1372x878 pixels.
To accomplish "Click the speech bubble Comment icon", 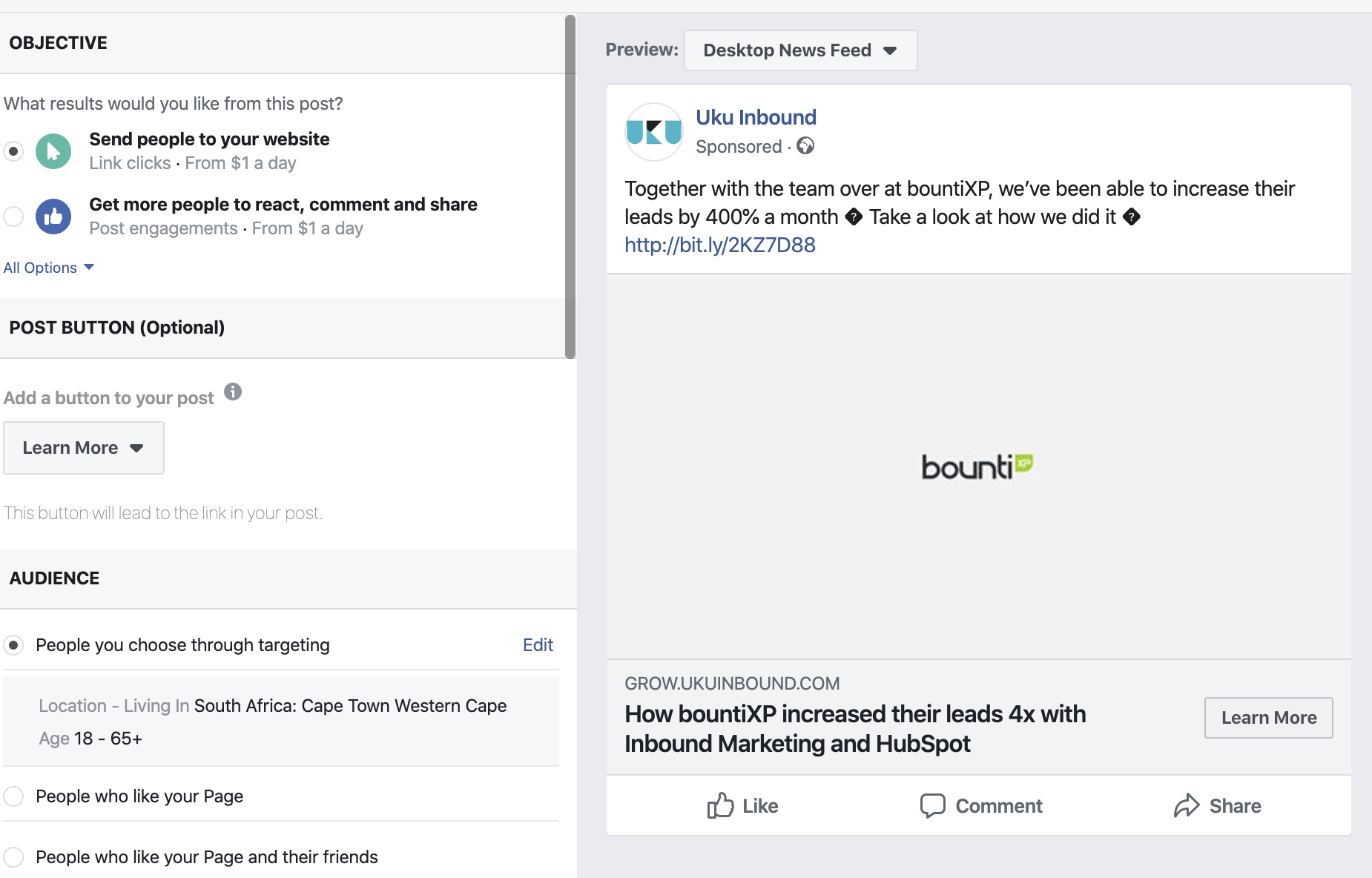I will (932, 805).
